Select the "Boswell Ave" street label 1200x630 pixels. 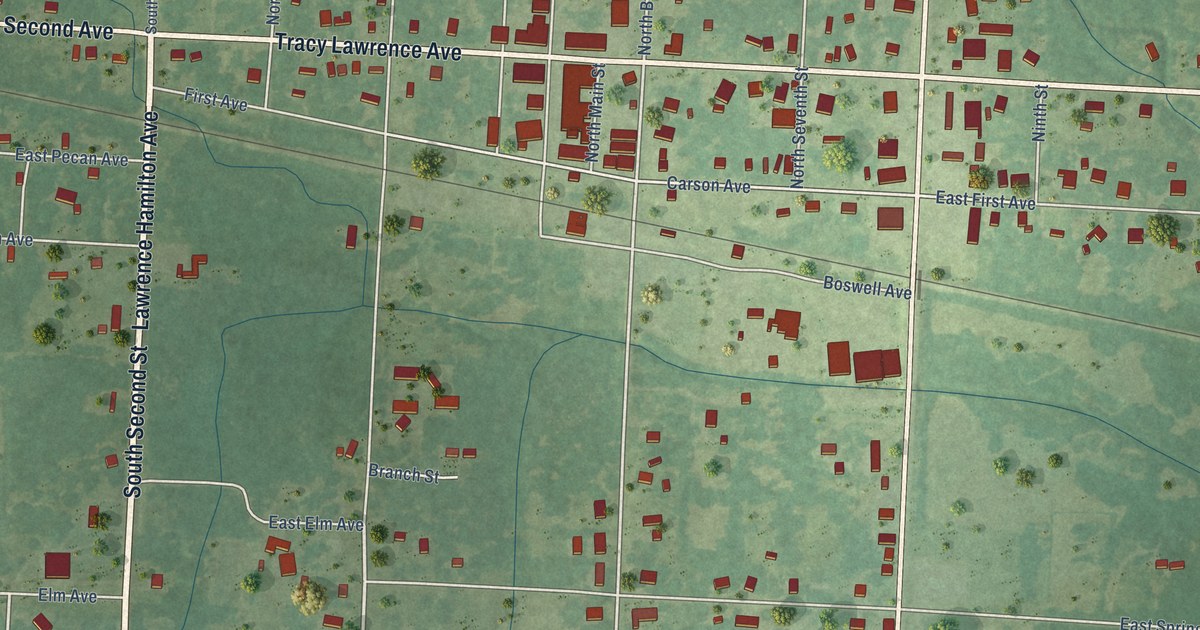tap(867, 287)
